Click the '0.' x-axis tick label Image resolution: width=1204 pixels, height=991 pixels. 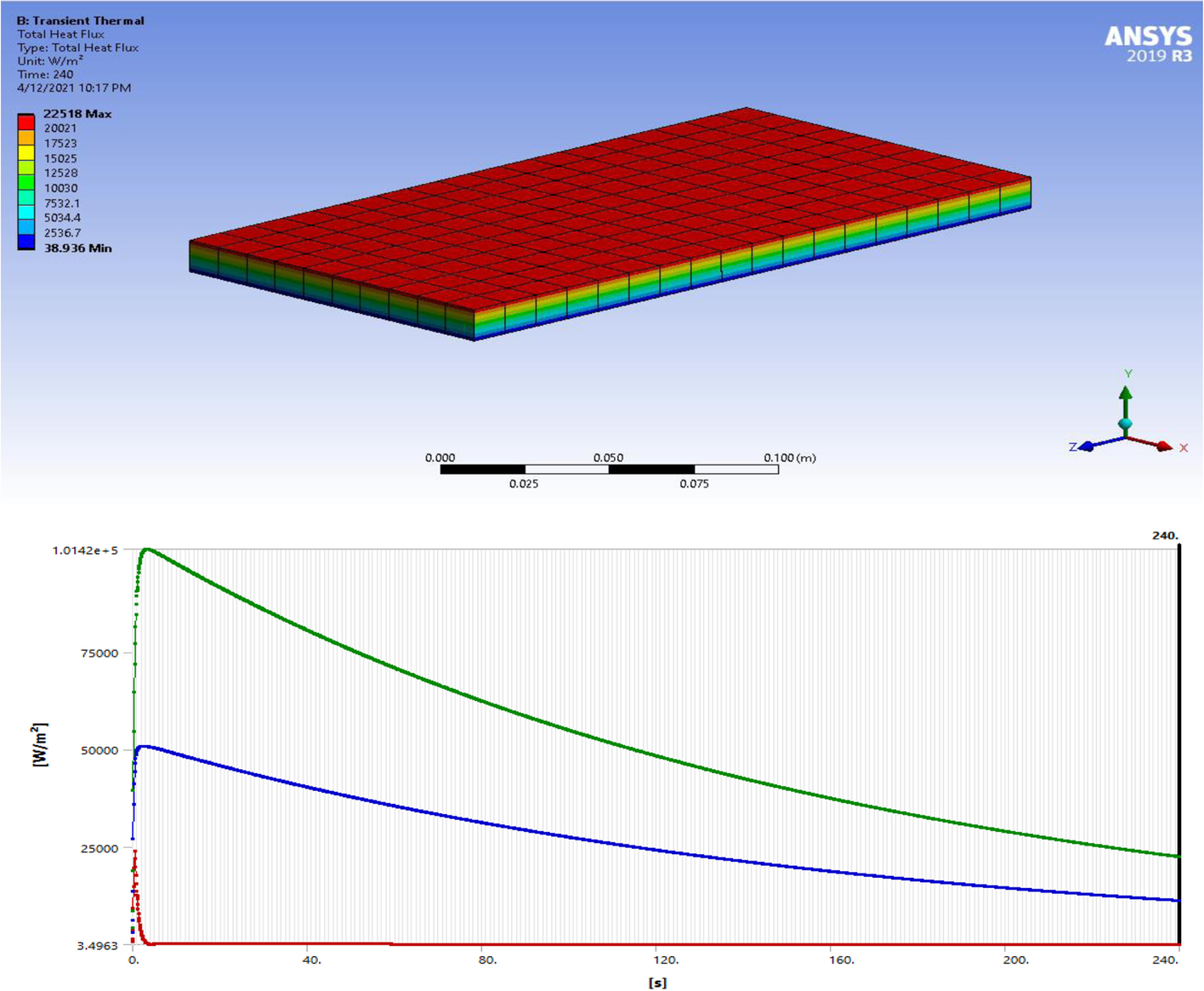(133, 960)
